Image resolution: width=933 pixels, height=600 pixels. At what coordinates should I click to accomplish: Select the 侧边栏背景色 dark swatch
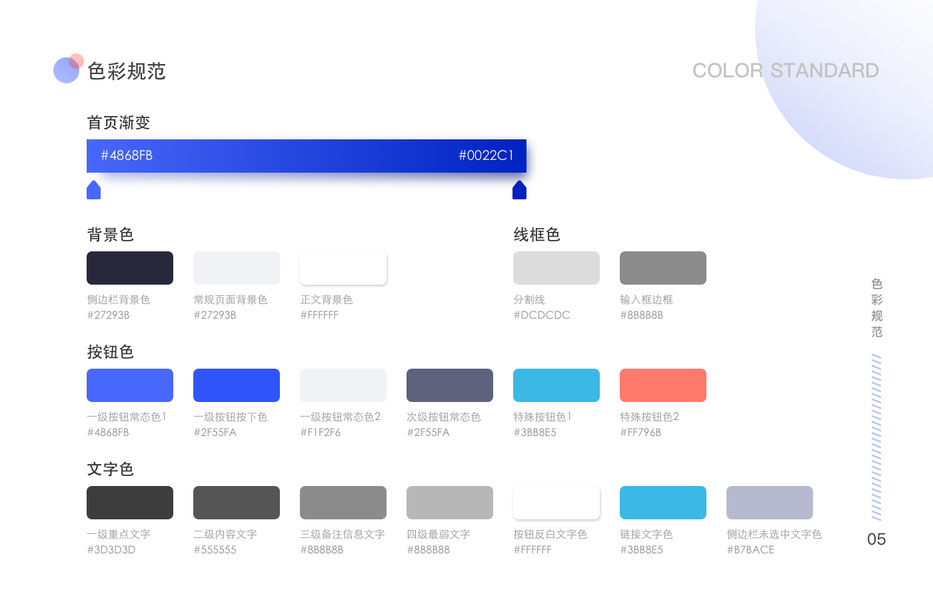pos(130,268)
